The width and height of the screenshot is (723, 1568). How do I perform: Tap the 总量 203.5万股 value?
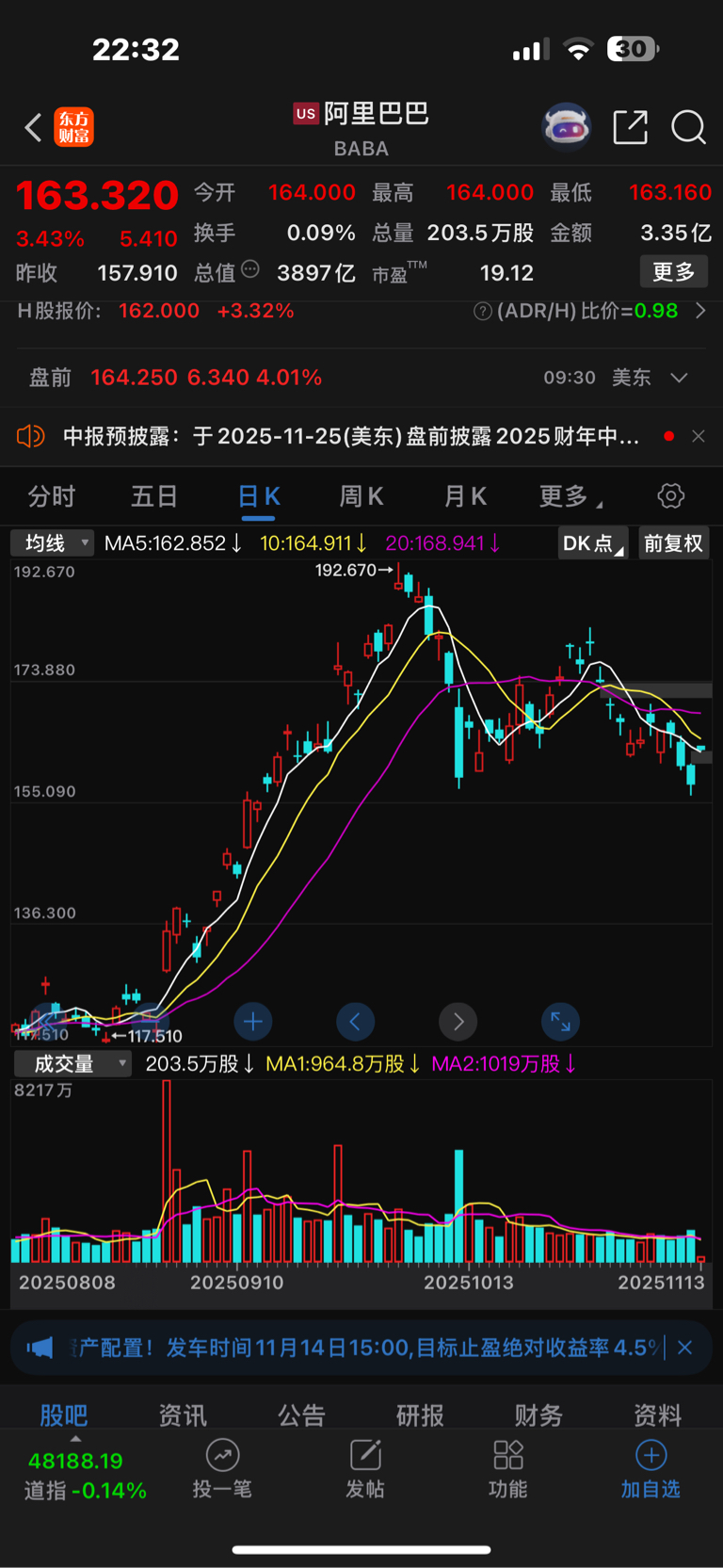tap(480, 233)
